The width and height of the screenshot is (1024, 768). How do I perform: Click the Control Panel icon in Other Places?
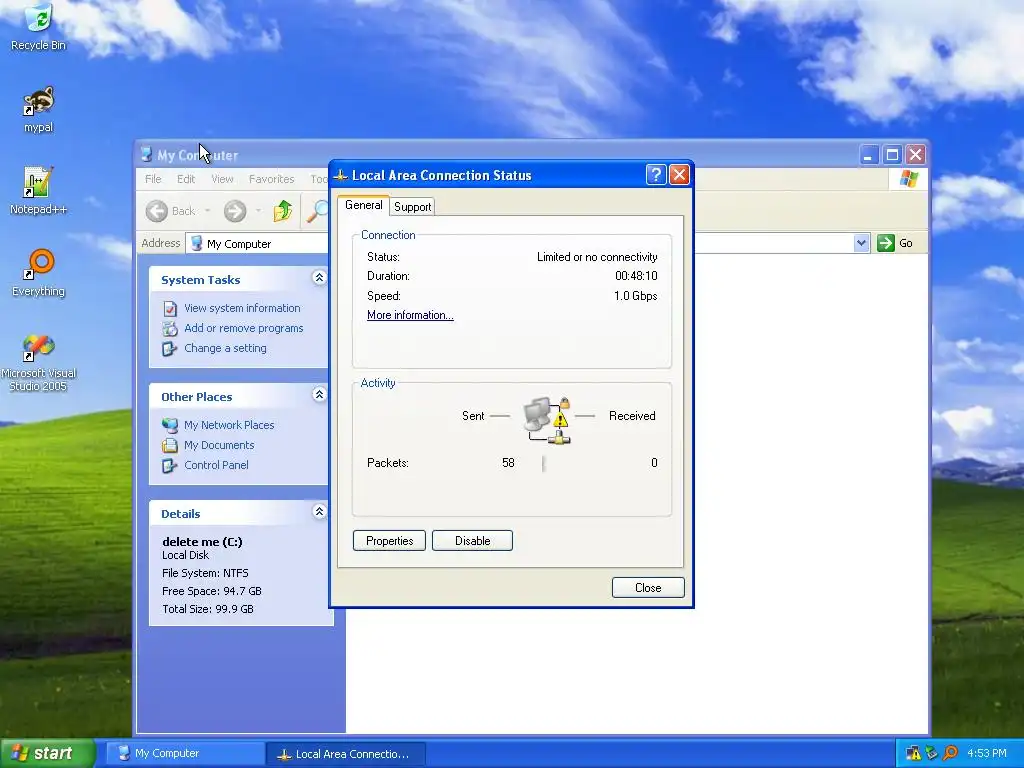coord(170,466)
